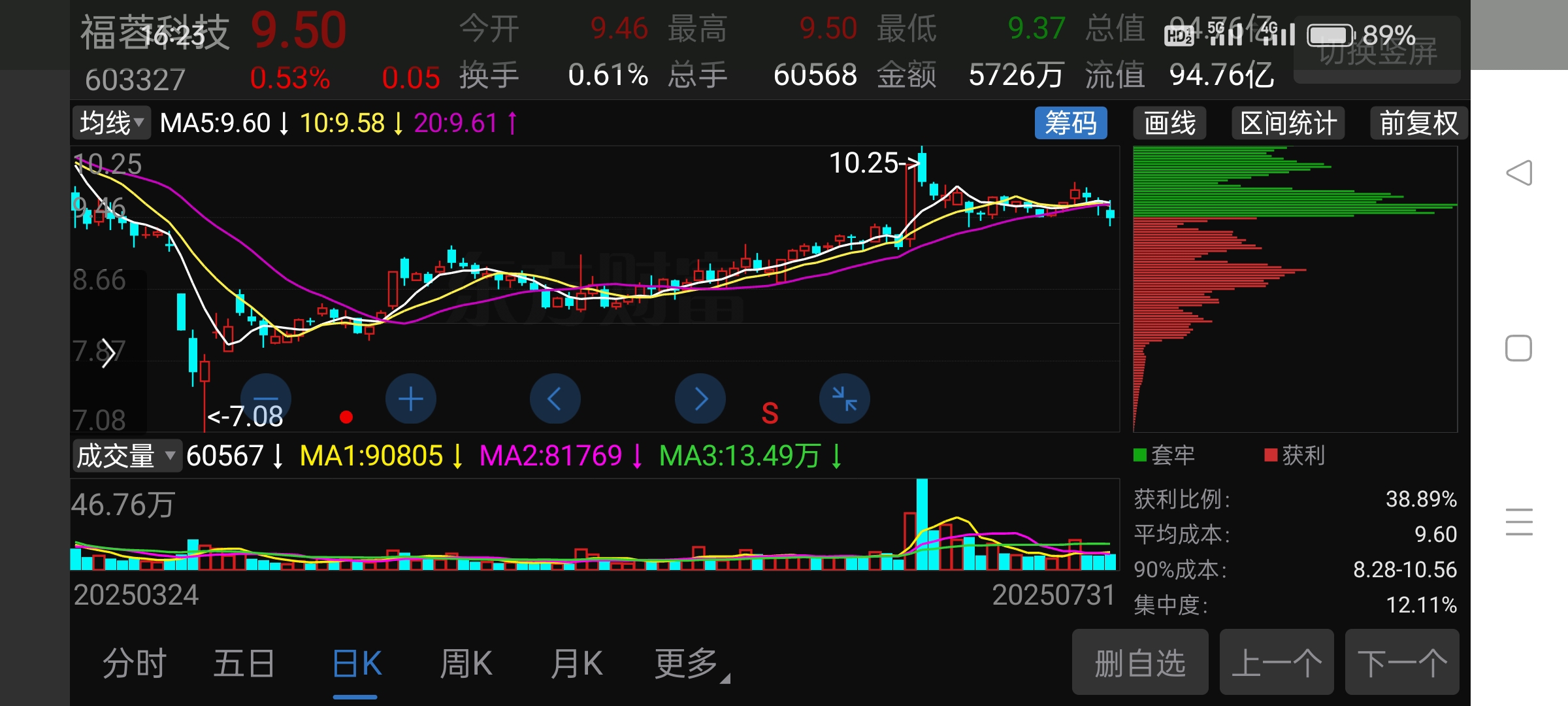Image resolution: width=1568 pixels, height=706 pixels.
Task: Open the 画线 drawing tool
Action: pyautogui.click(x=1169, y=123)
